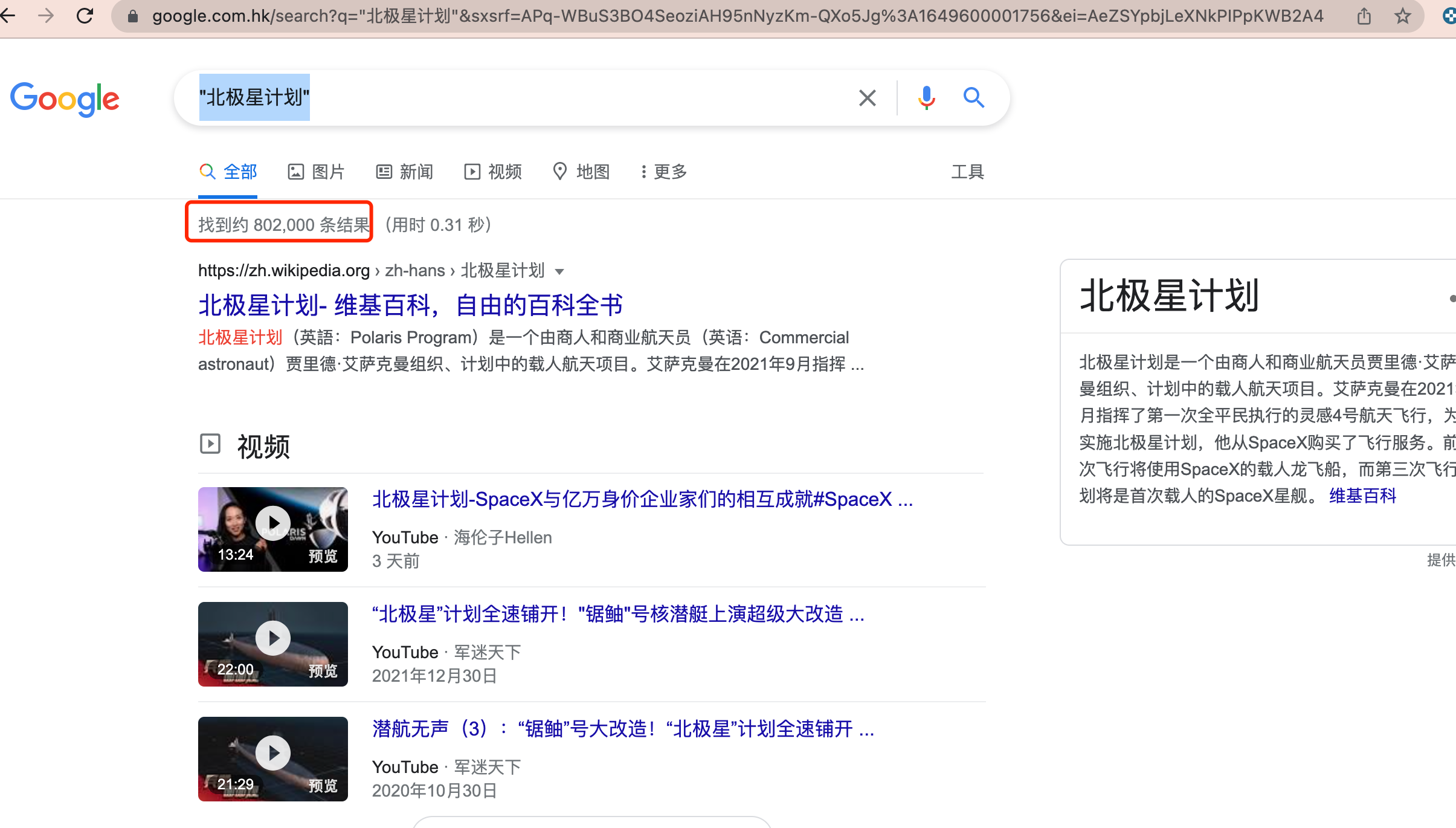The height and width of the screenshot is (828, 1456).
Task: Click the 视频 section header icon
Action: coord(210,444)
